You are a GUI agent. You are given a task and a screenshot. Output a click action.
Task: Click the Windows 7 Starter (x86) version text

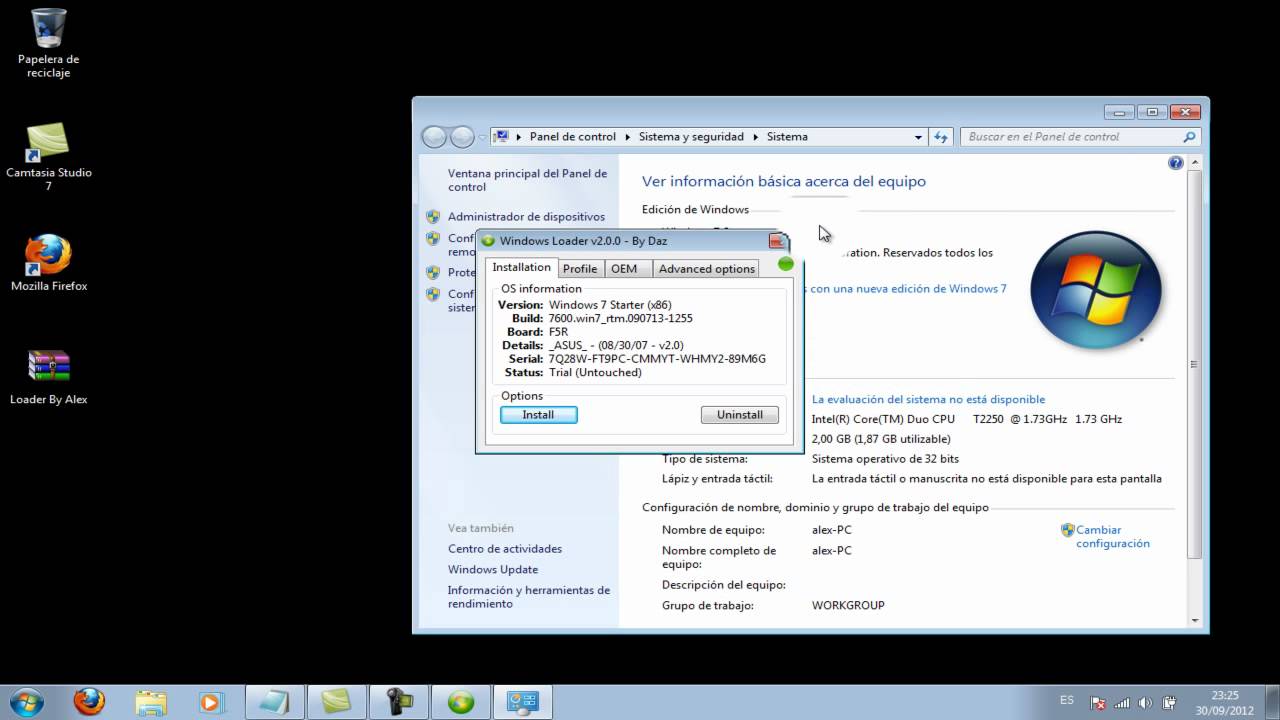click(x=610, y=304)
